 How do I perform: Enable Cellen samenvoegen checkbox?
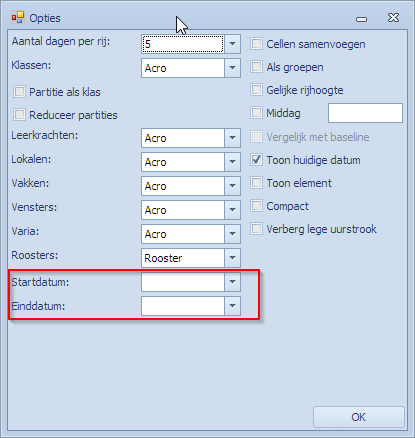(256, 44)
